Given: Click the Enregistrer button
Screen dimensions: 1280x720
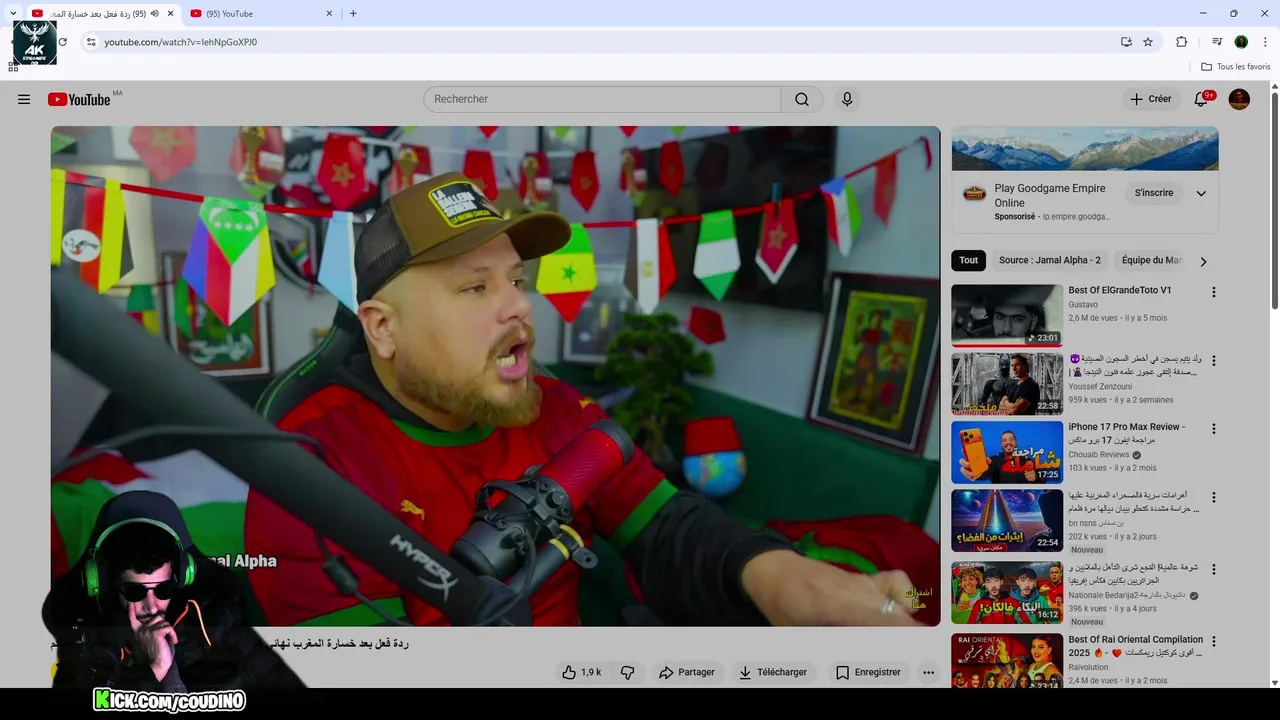Looking at the screenshot, I should 869,672.
